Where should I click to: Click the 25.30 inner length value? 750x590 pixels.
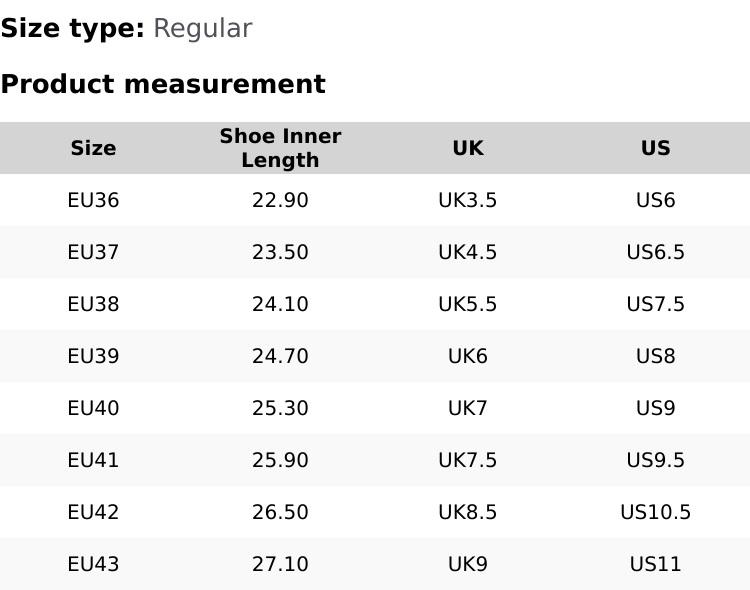(280, 408)
